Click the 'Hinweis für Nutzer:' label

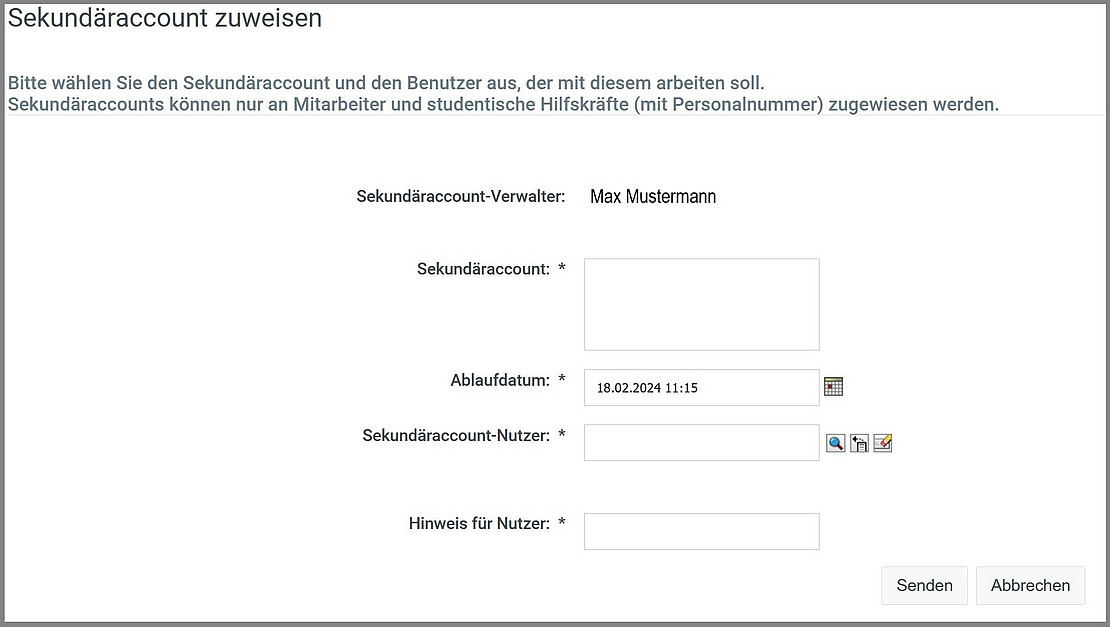pos(479,523)
